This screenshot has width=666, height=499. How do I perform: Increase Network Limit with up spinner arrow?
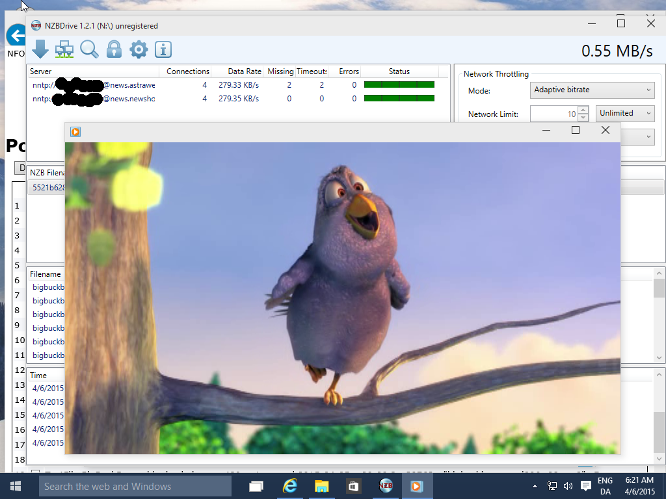tap(583, 110)
